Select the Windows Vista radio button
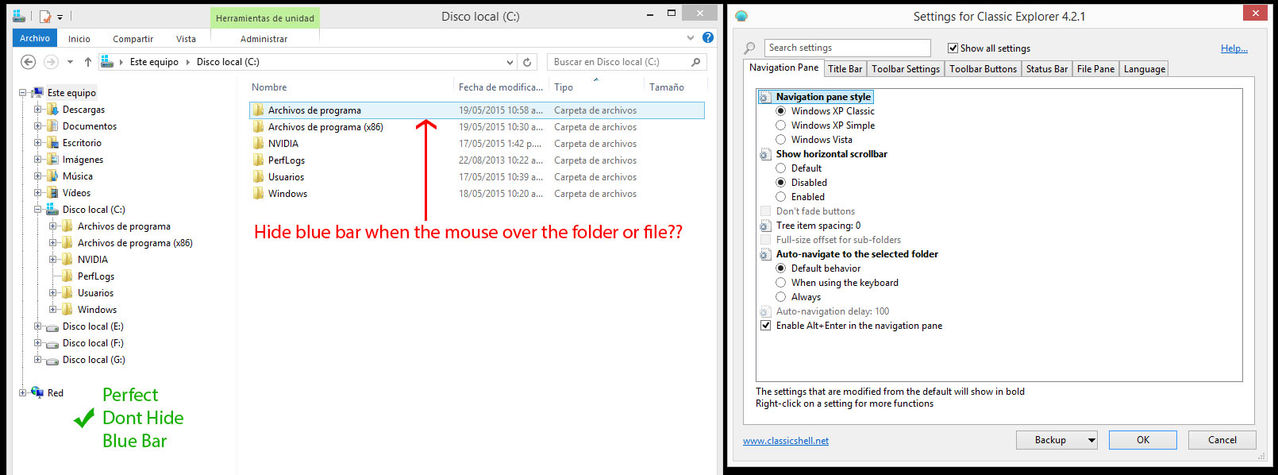The height and width of the screenshot is (475, 1278). [782, 140]
